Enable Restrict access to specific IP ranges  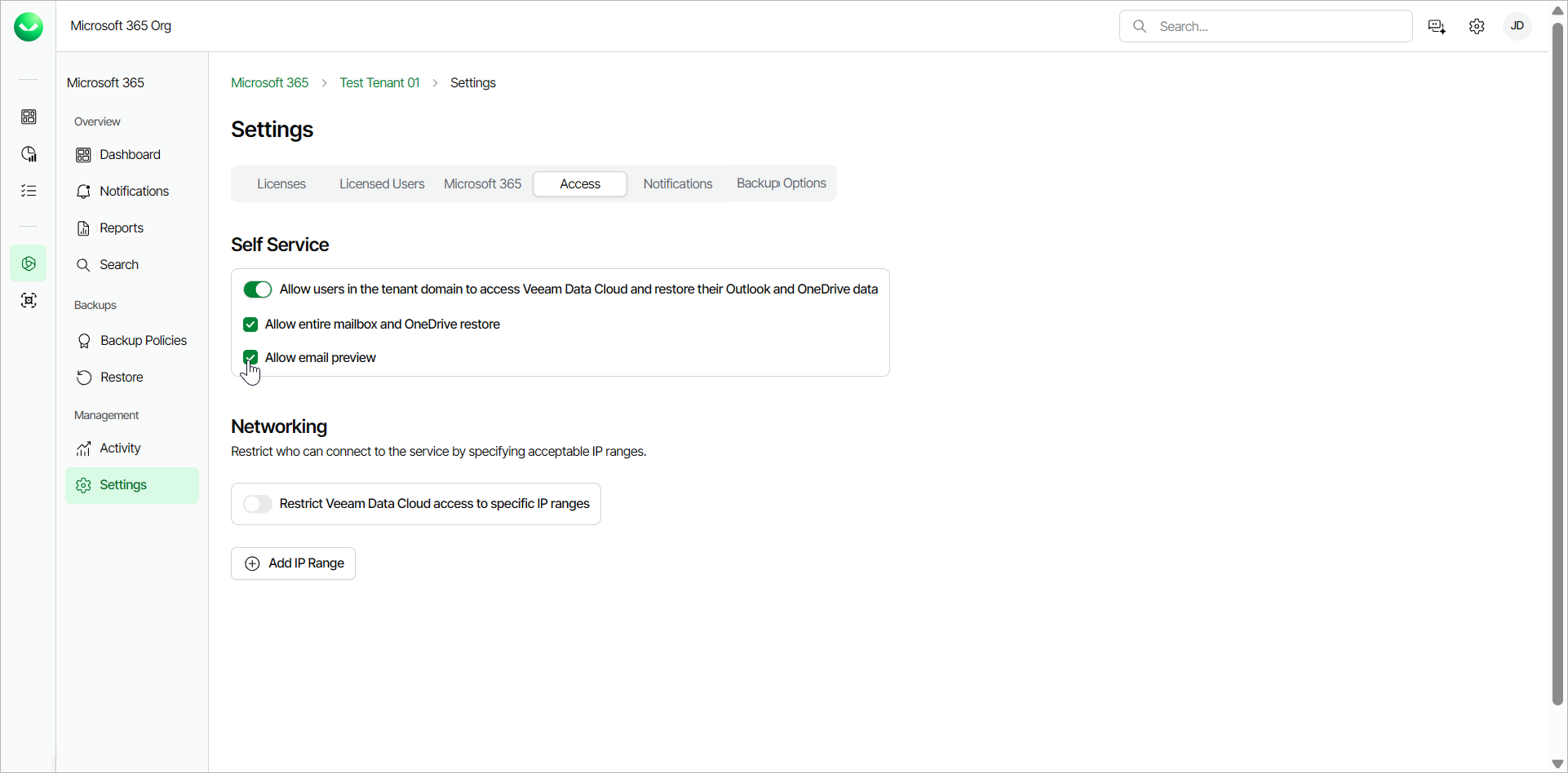coord(258,504)
